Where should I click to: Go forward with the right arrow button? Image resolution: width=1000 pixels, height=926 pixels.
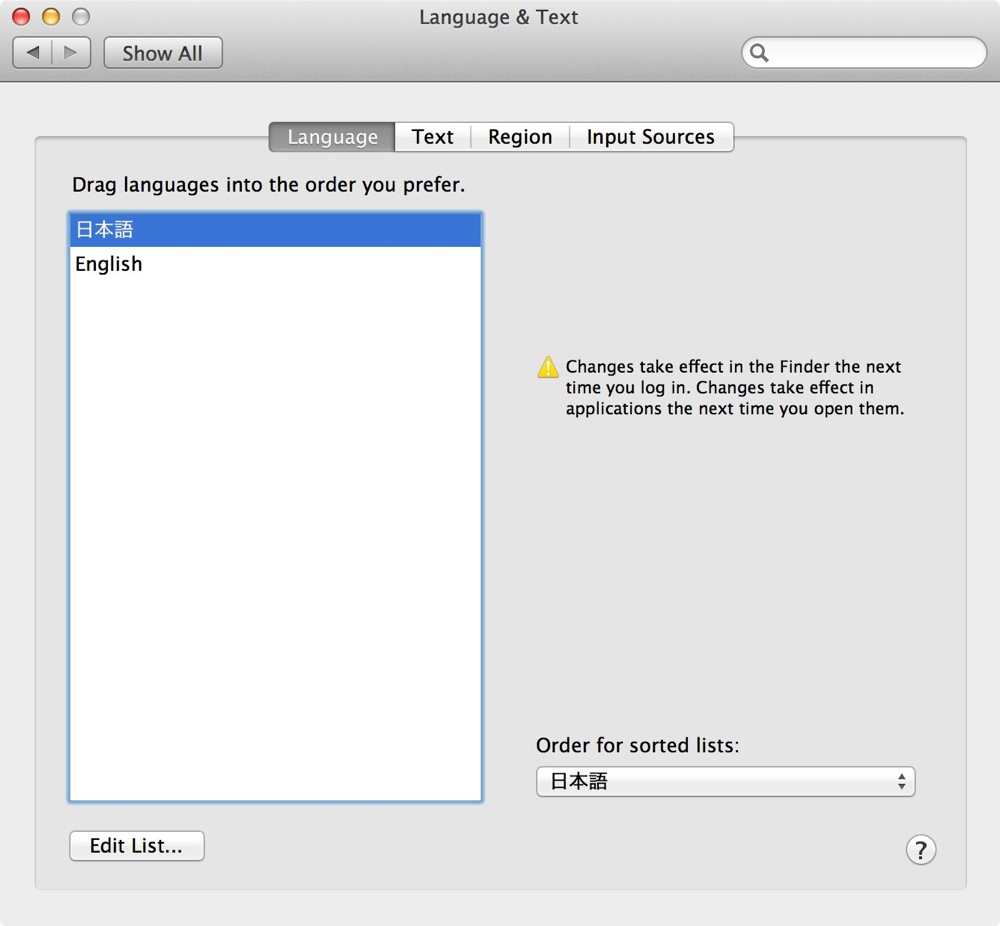(x=71, y=53)
